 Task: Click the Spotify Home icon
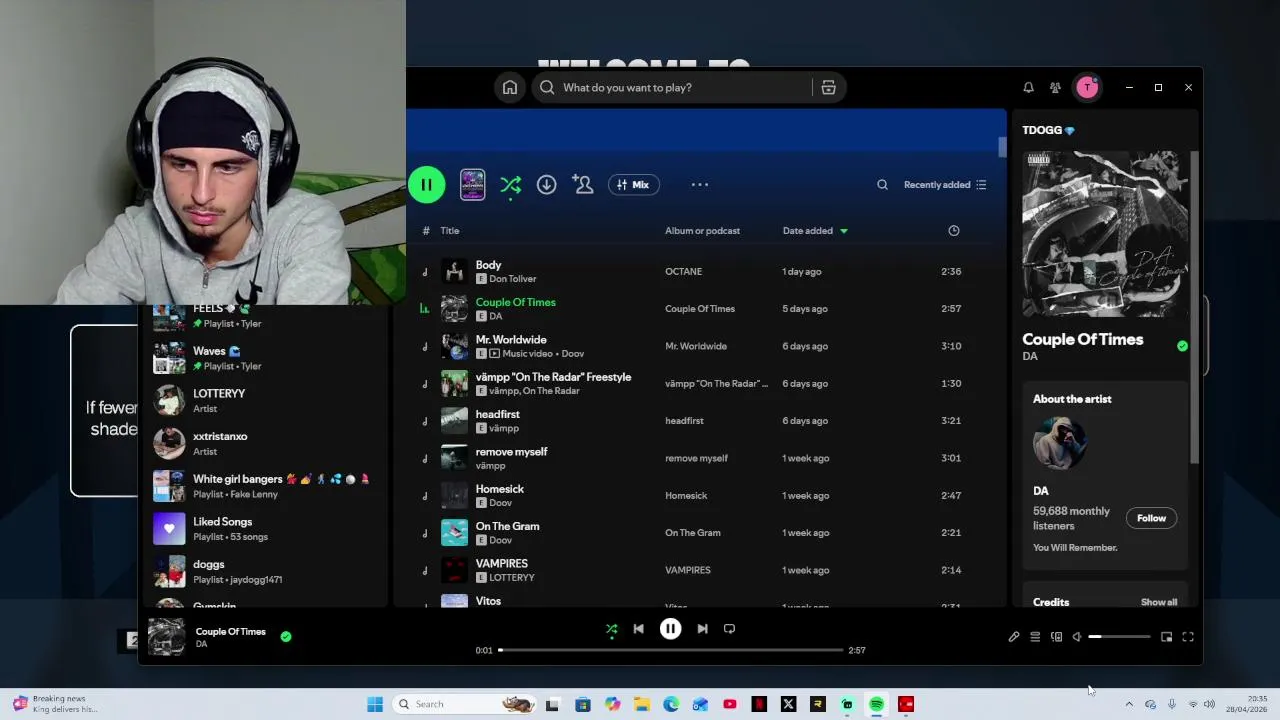(x=510, y=88)
